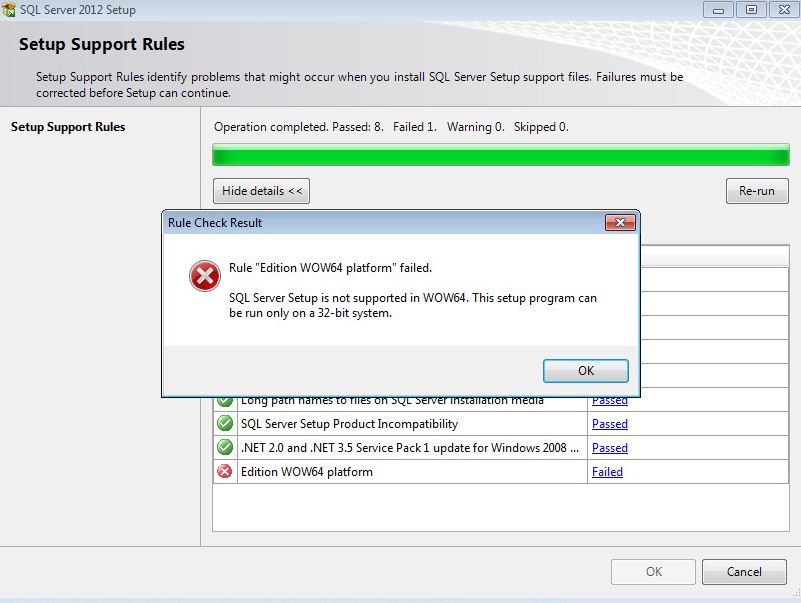Click the Rule "Edition WOW64 platform" failed message
Viewport: 801px width, 603px height.
point(331,268)
